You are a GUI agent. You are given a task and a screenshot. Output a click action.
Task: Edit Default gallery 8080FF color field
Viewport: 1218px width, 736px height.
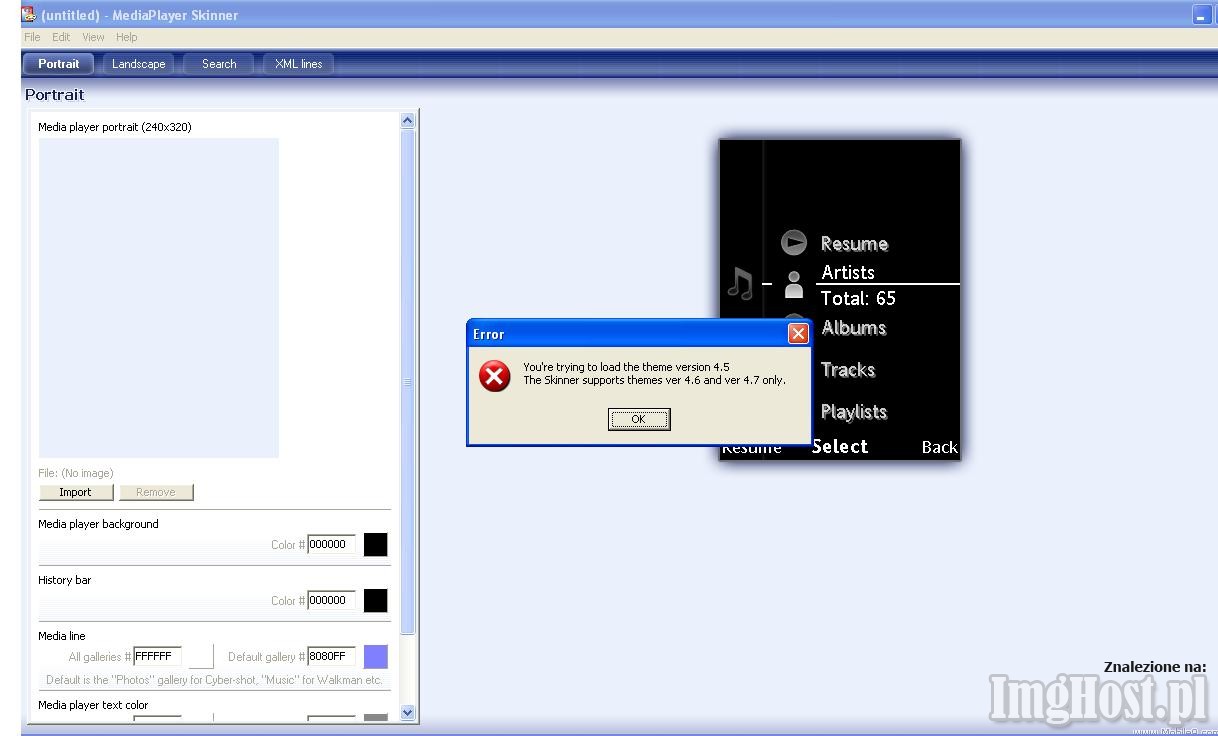(331, 657)
